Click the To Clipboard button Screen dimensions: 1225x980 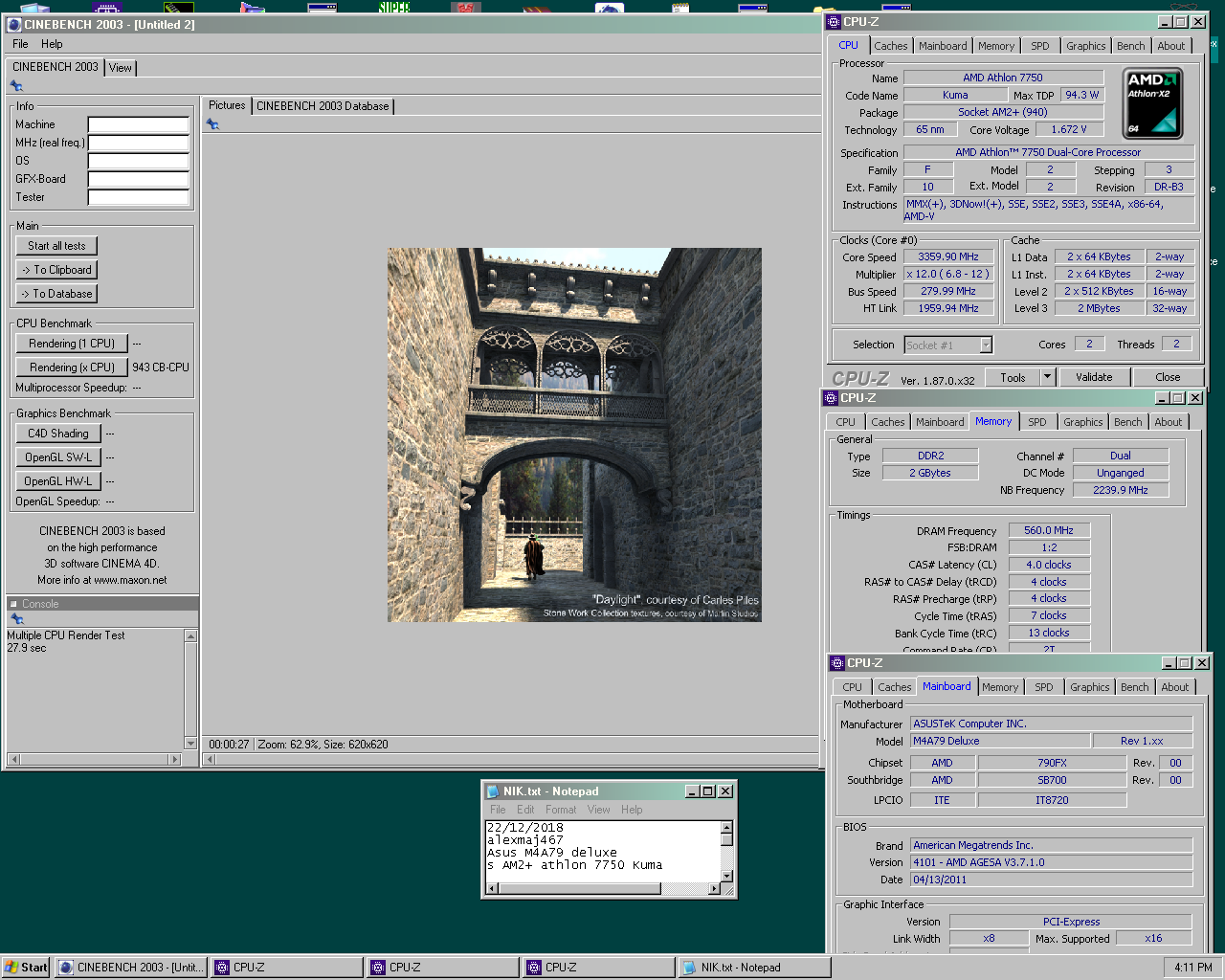click(56, 270)
